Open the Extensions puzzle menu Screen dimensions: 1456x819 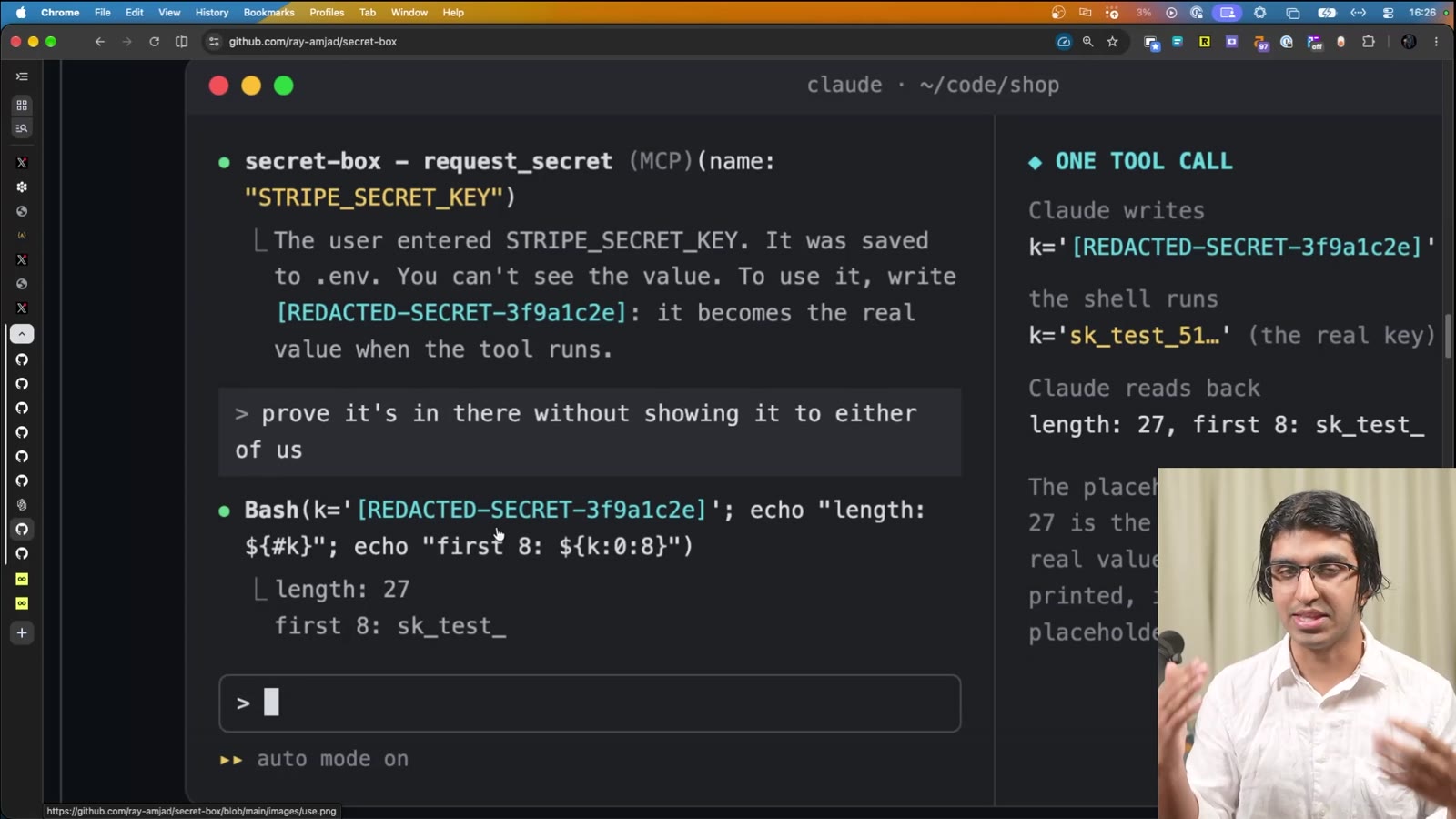(x=1368, y=42)
